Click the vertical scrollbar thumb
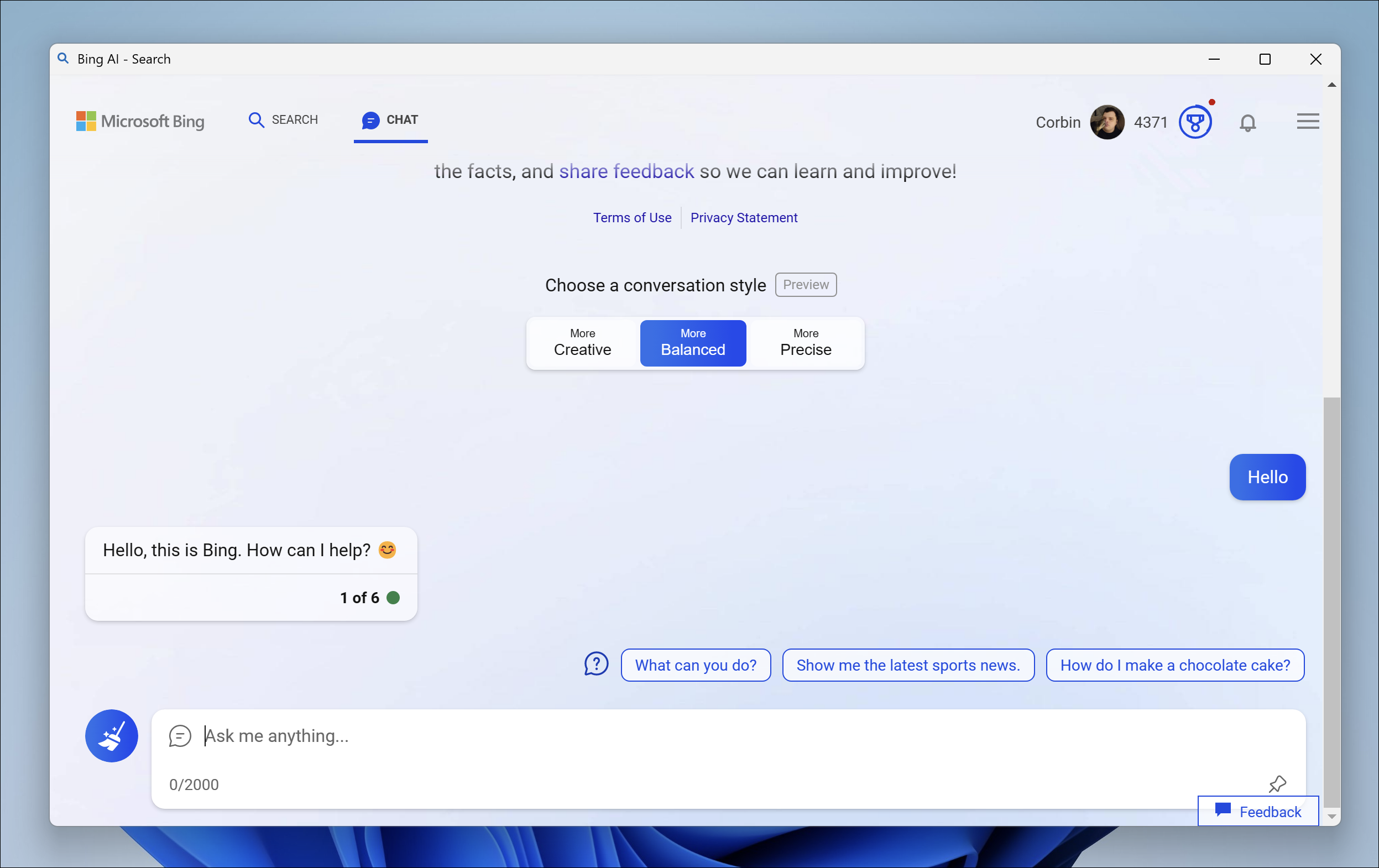1379x868 pixels. click(1331, 601)
